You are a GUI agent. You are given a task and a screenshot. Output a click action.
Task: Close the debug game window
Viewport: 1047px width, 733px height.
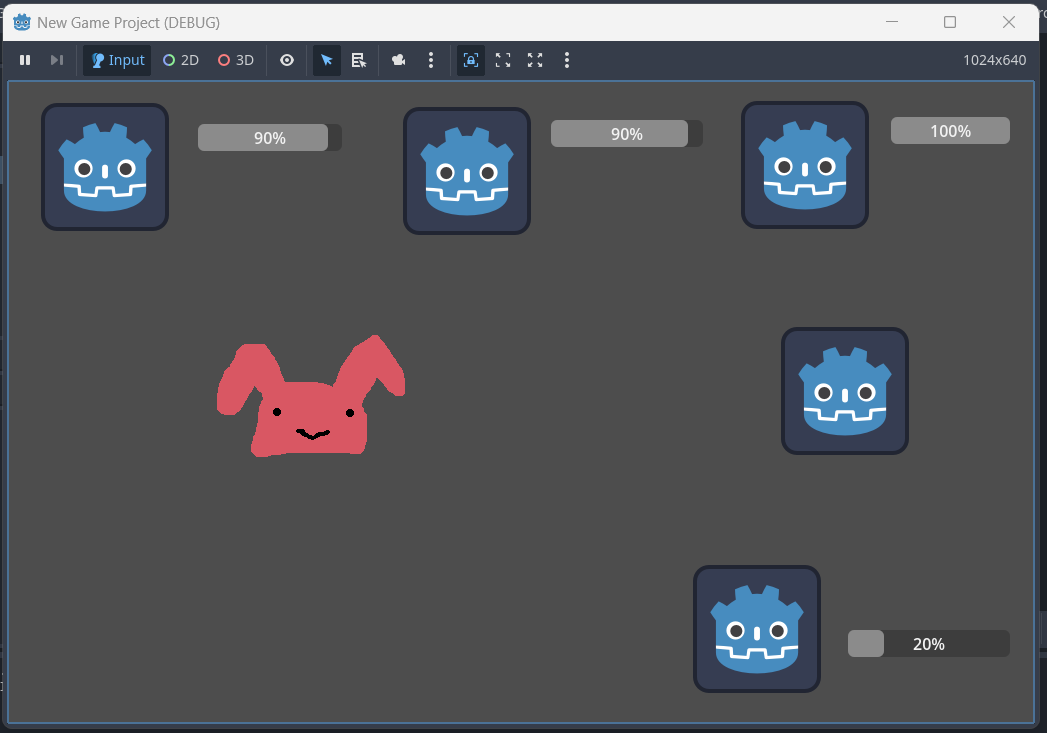(1009, 22)
